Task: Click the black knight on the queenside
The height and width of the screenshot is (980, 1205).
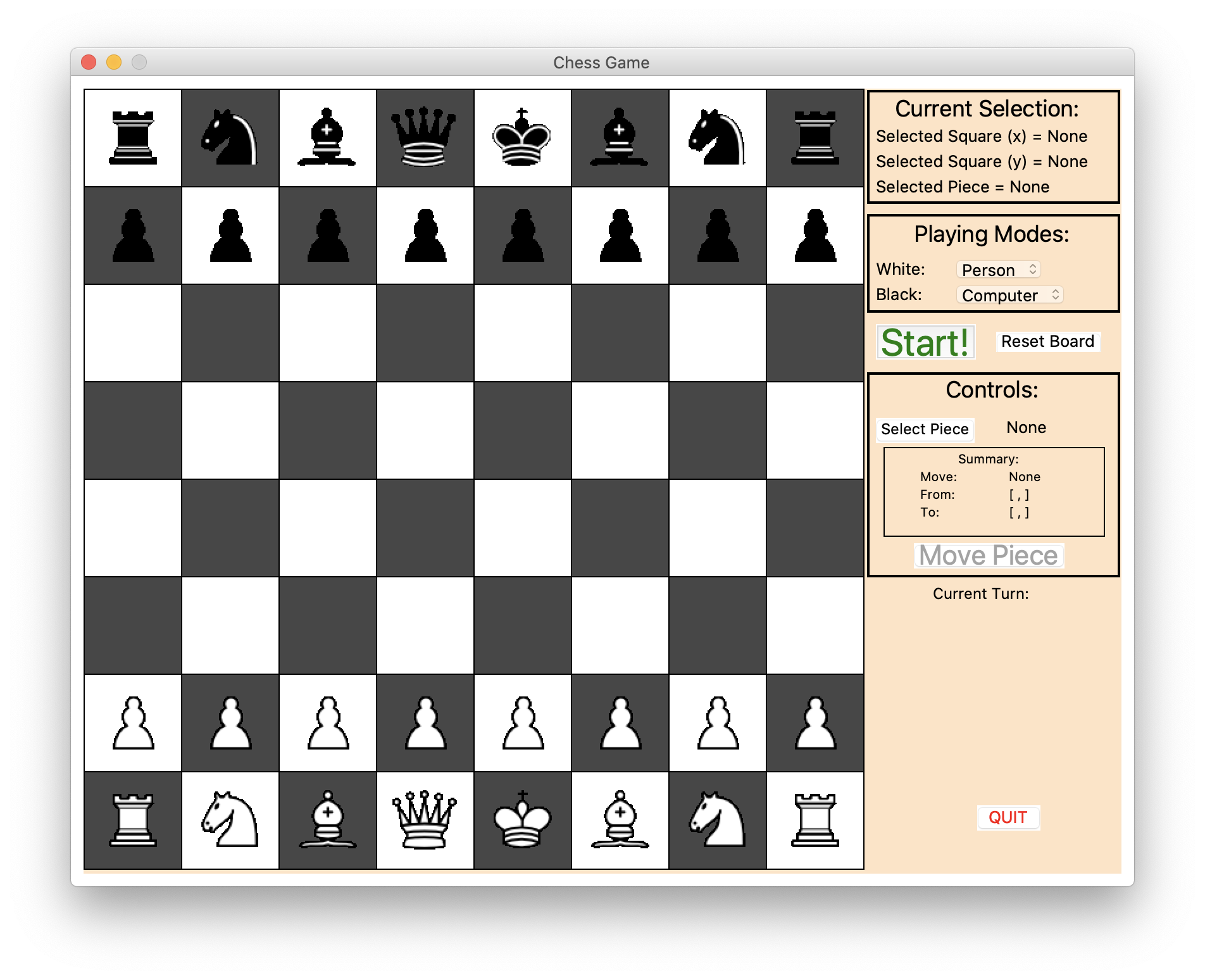Action: [x=230, y=137]
